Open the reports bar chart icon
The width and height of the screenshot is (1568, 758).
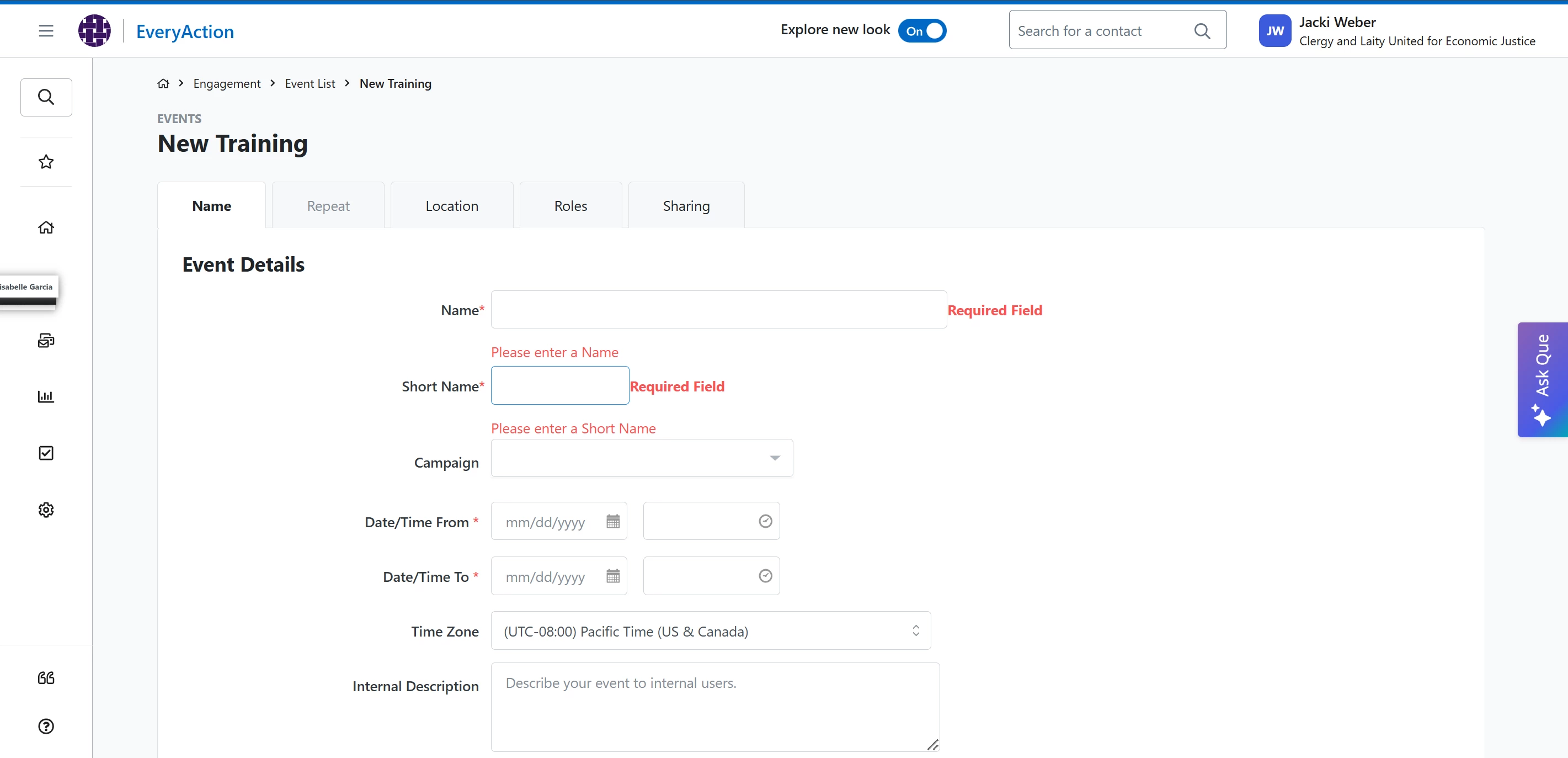[x=46, y=397]
